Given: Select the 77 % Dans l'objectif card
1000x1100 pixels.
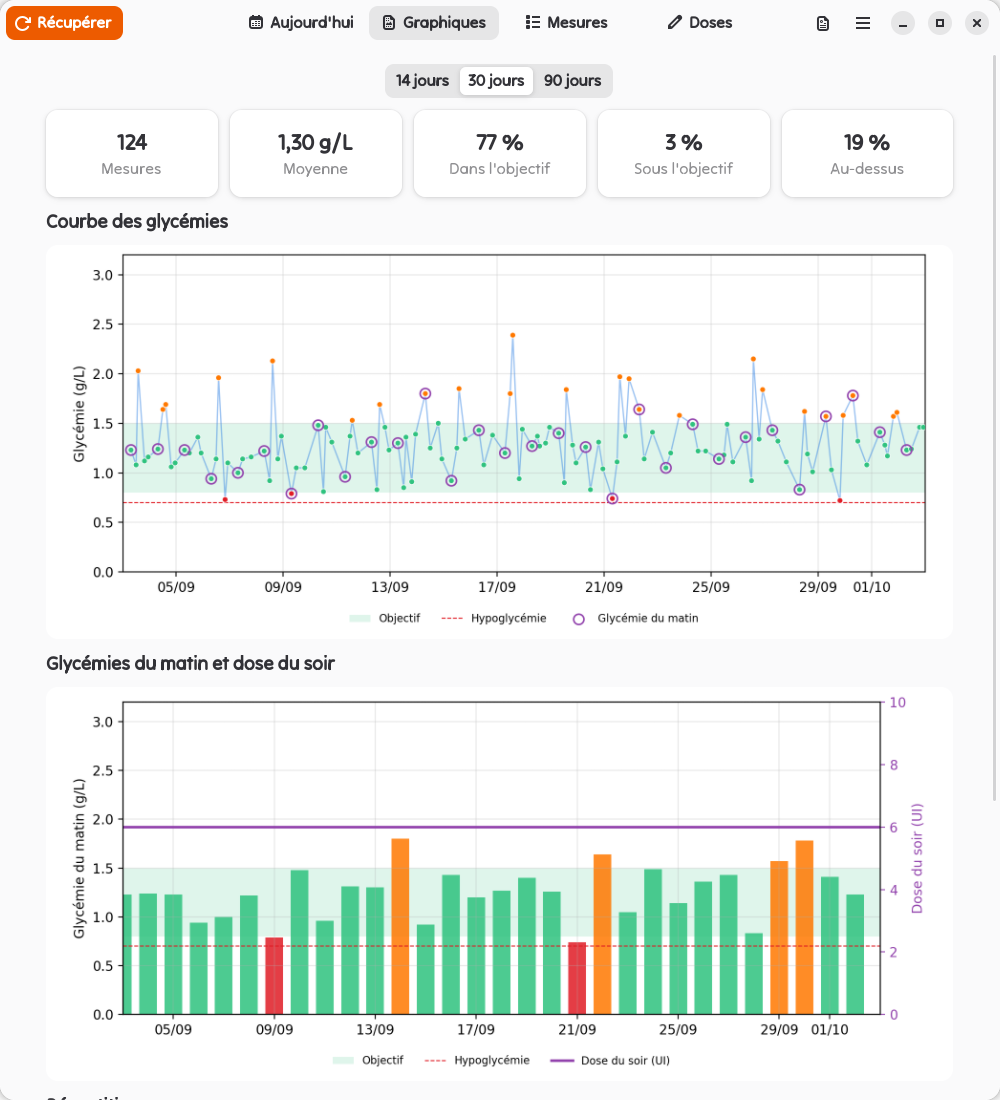Looking at the screenshot, I should pyautogui.click(x=500, y=154).
